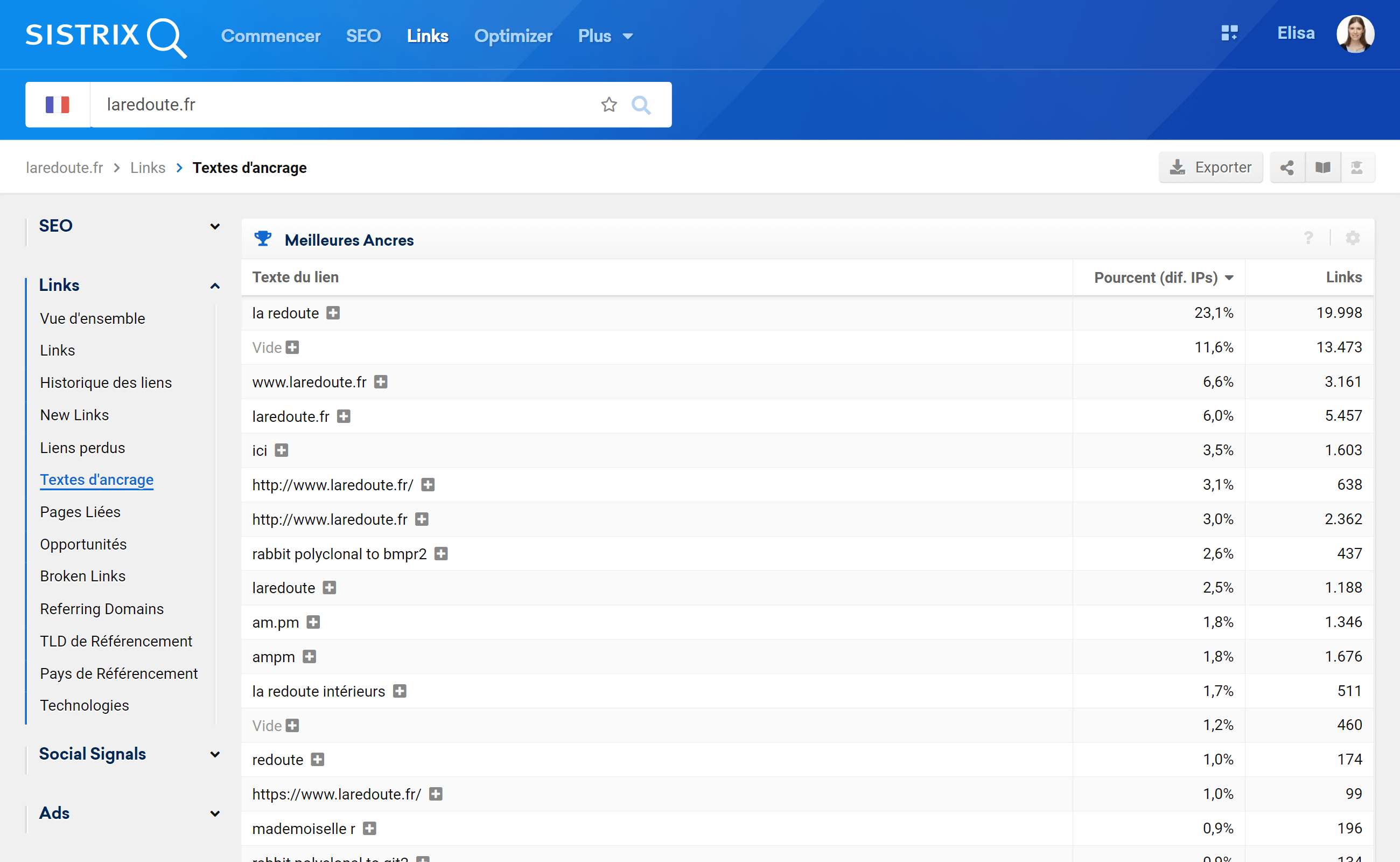
Task: Open the Commencer tab
Action: coord(271,36)
